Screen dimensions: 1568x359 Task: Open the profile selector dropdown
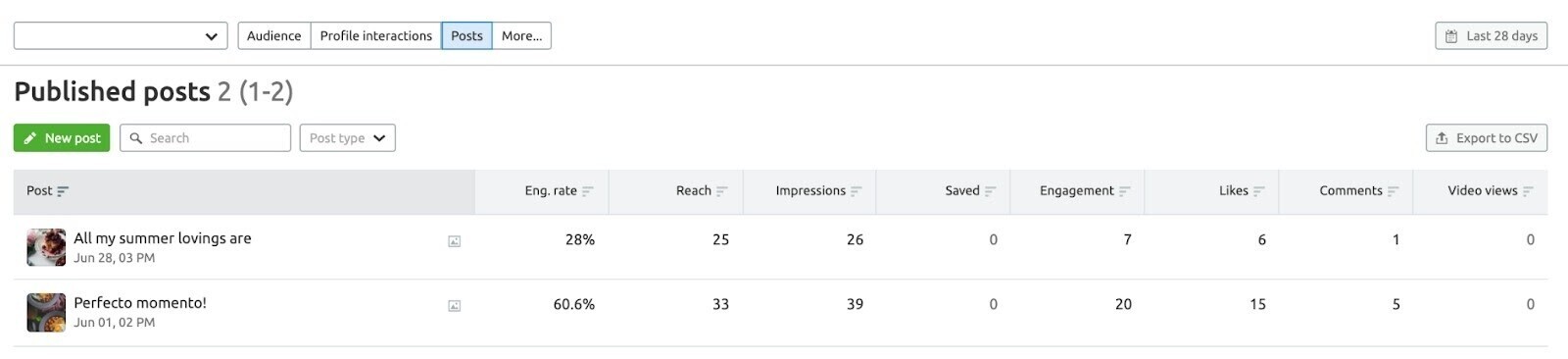click(x=121, y=36)
